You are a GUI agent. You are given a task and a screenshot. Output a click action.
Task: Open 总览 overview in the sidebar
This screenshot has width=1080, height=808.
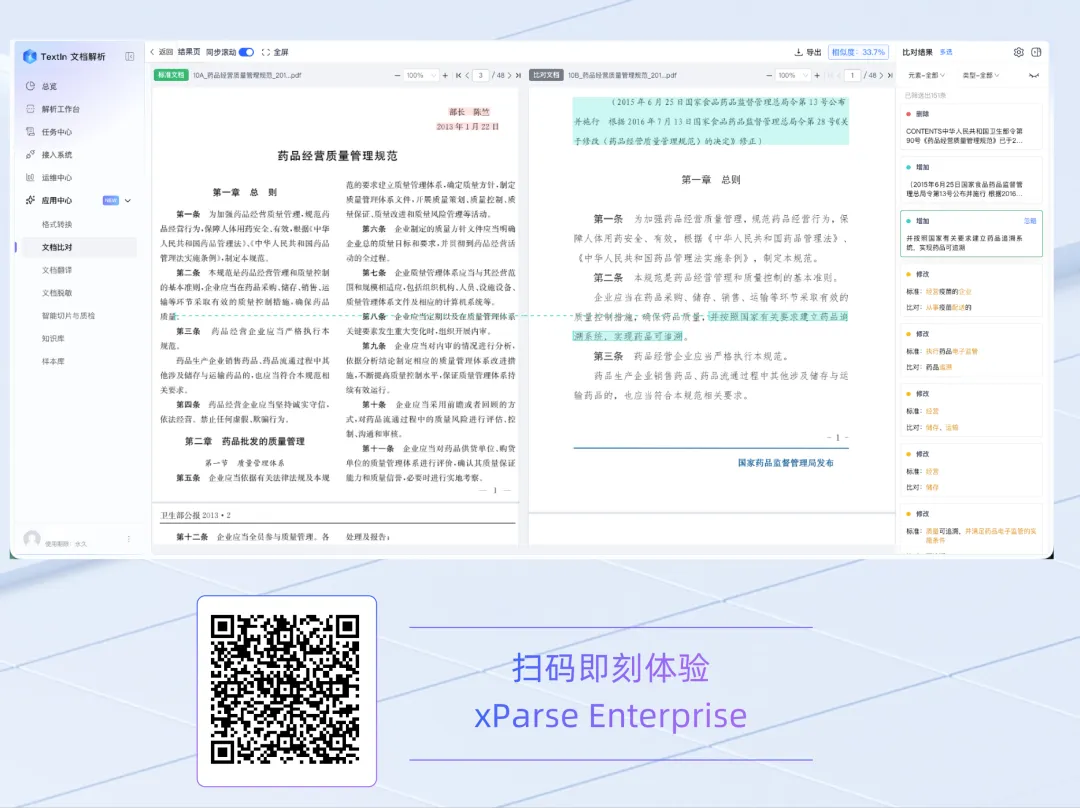tap(50, 86)
